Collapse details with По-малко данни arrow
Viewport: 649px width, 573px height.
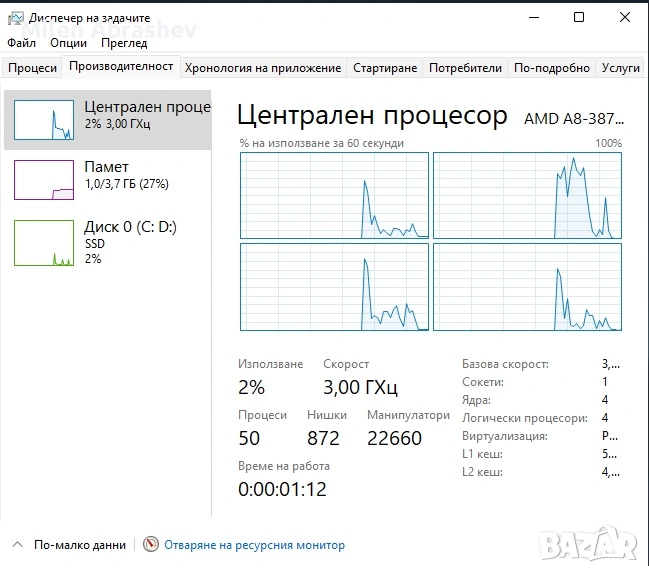(x=17, y=545)
